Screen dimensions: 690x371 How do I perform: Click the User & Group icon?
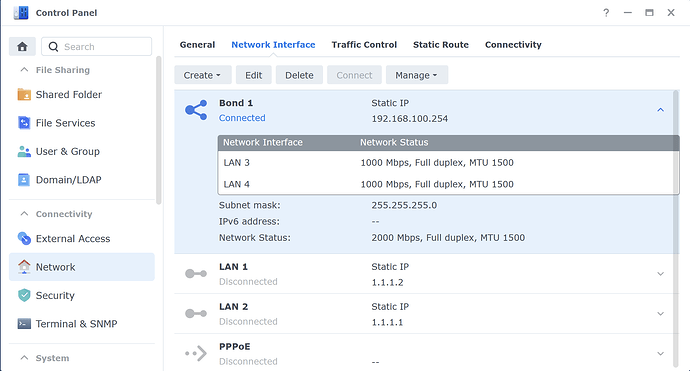click(x=24, y=151)
